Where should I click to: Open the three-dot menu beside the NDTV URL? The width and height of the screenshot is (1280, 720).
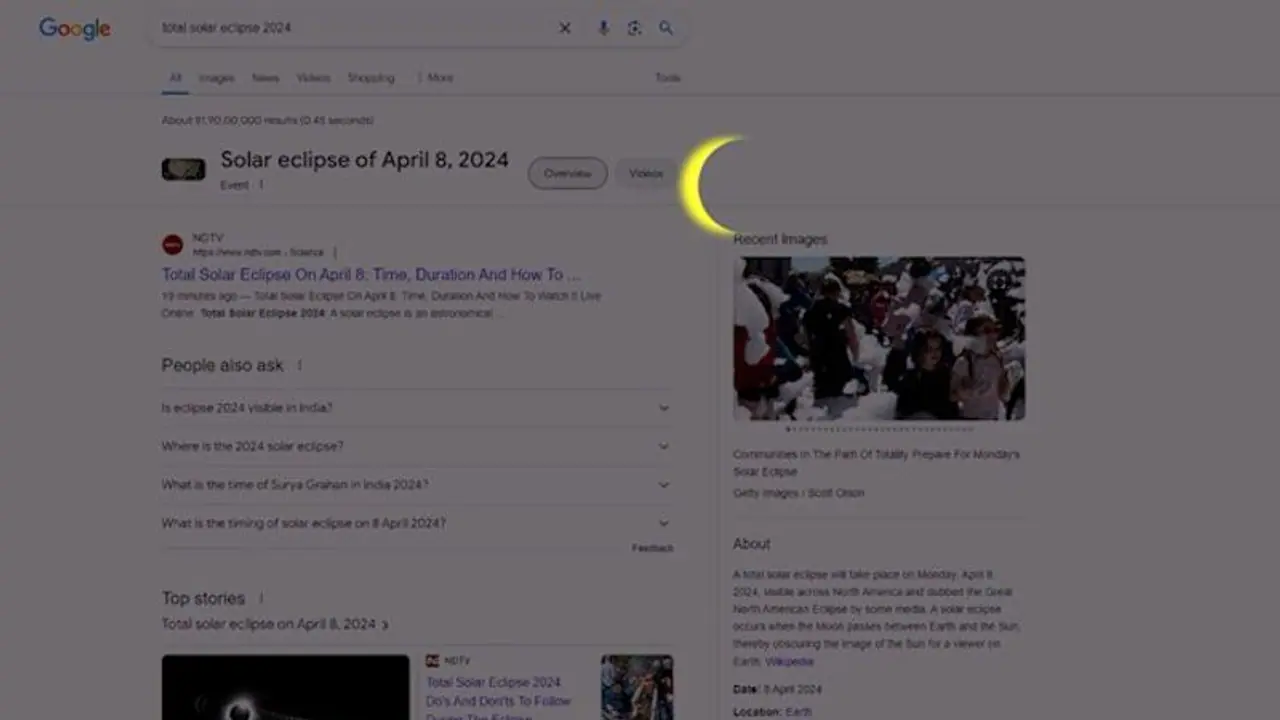coord(335,251)
